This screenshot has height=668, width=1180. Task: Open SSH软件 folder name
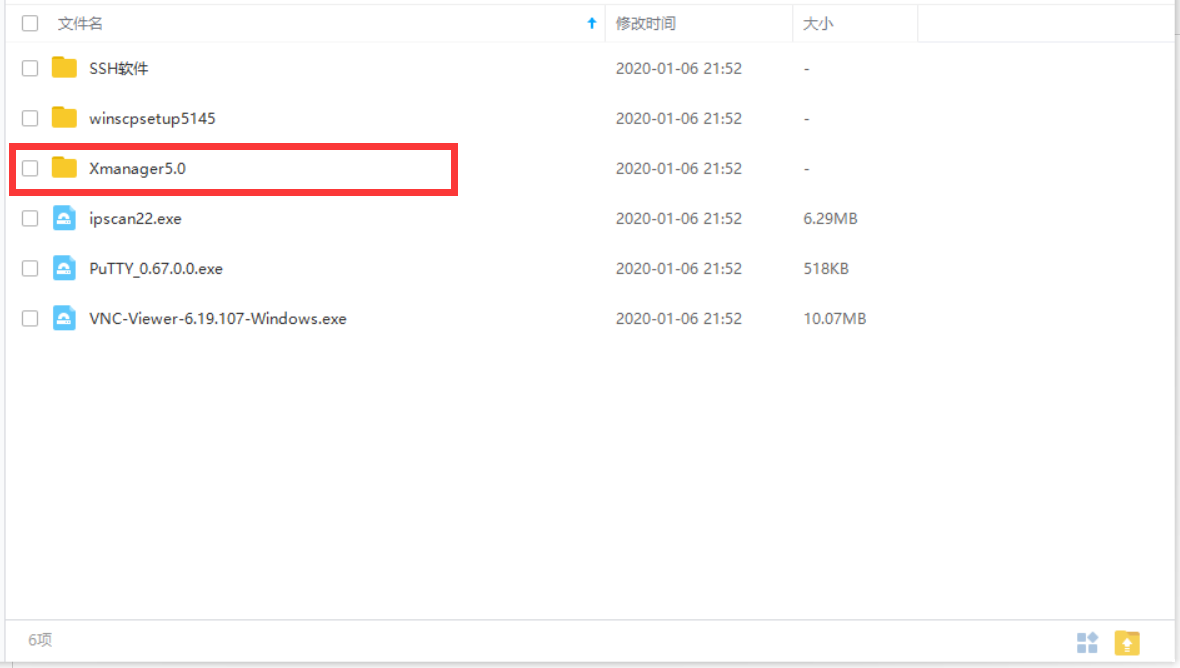click(x=119, y=68)
